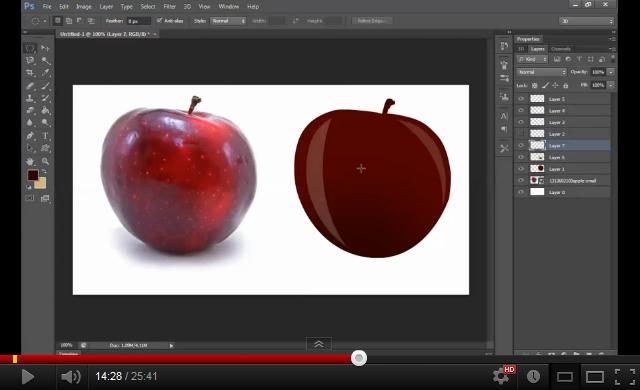Open the Layers panel flyout menu

point(612,49)
